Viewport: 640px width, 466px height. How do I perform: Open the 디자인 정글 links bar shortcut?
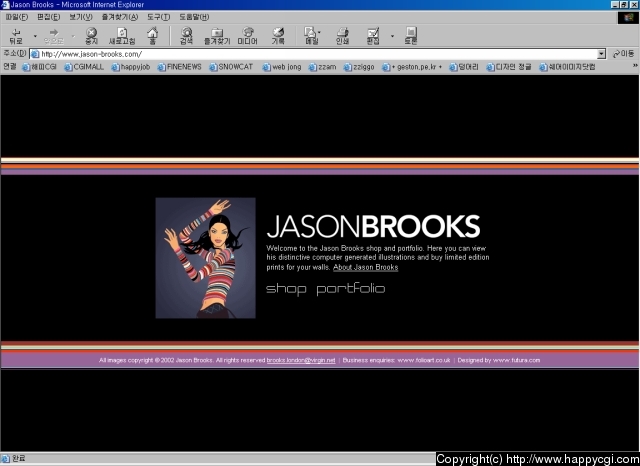[x=509, y=67]
